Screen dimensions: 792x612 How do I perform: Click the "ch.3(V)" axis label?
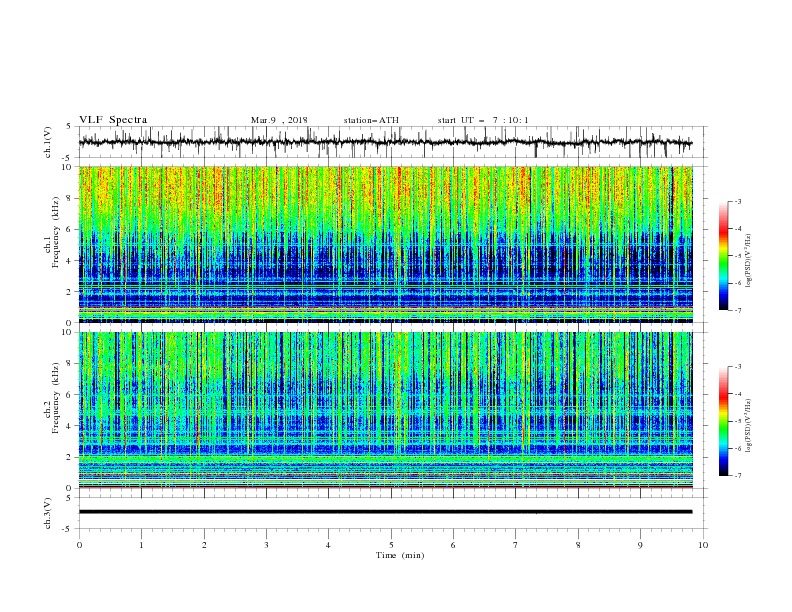point(48,513)
